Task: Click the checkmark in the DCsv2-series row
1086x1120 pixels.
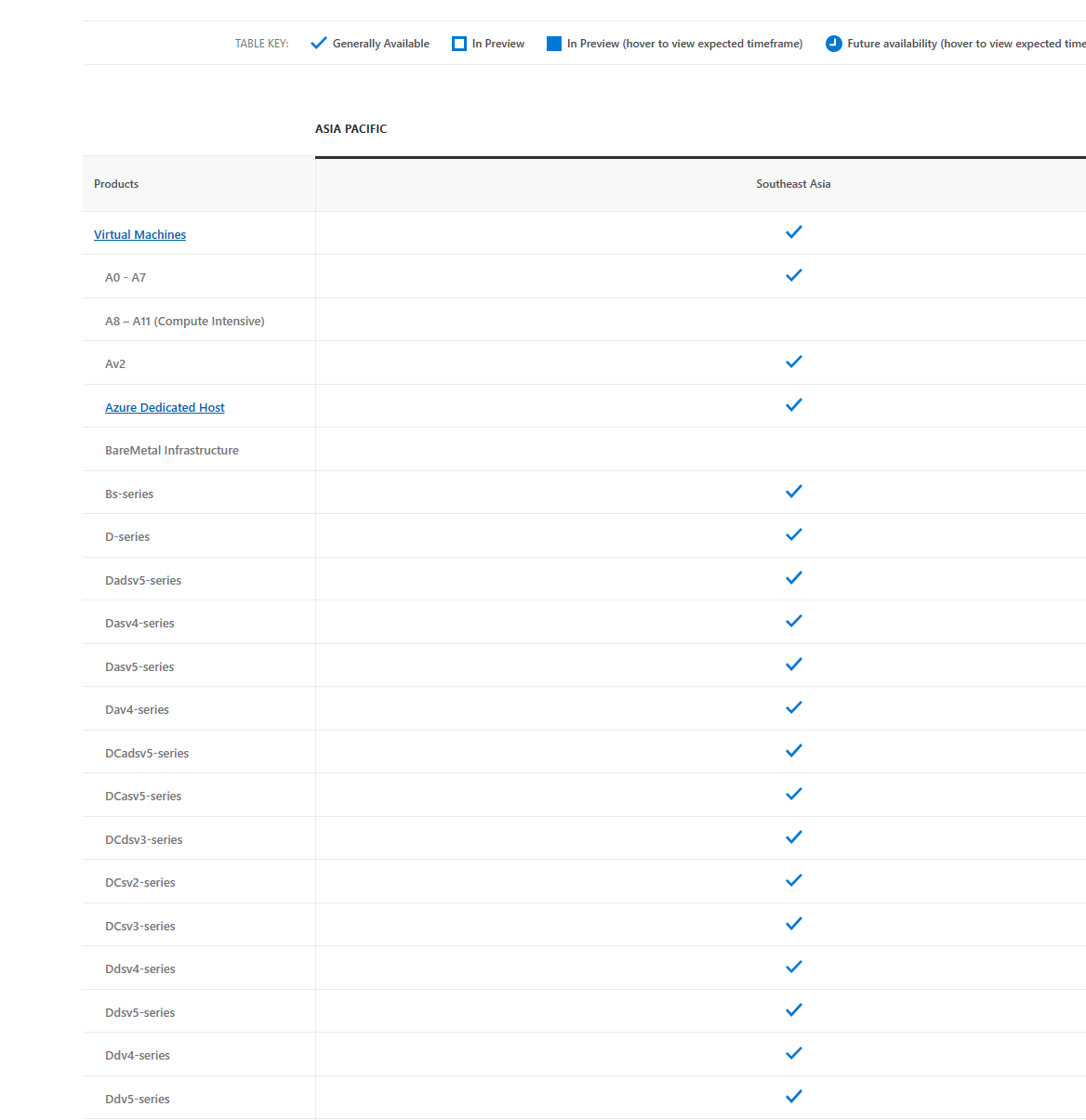Action: point(794,880)
